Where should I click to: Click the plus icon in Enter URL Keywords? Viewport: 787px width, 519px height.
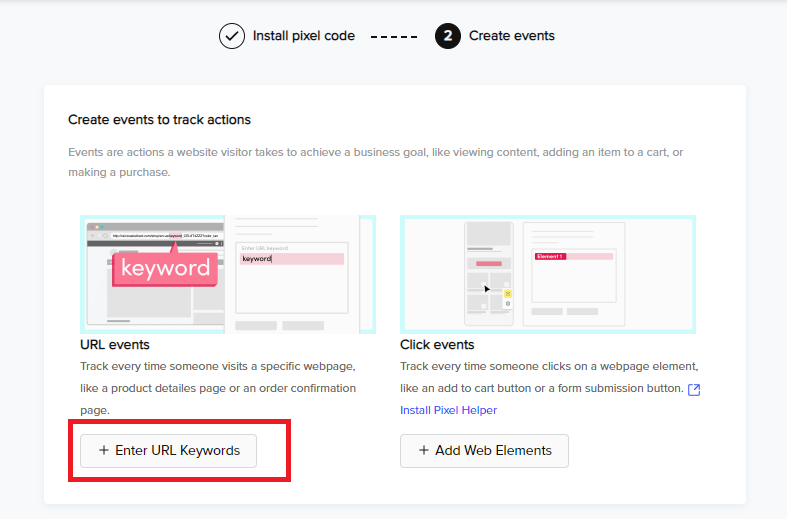coord(104,450)
